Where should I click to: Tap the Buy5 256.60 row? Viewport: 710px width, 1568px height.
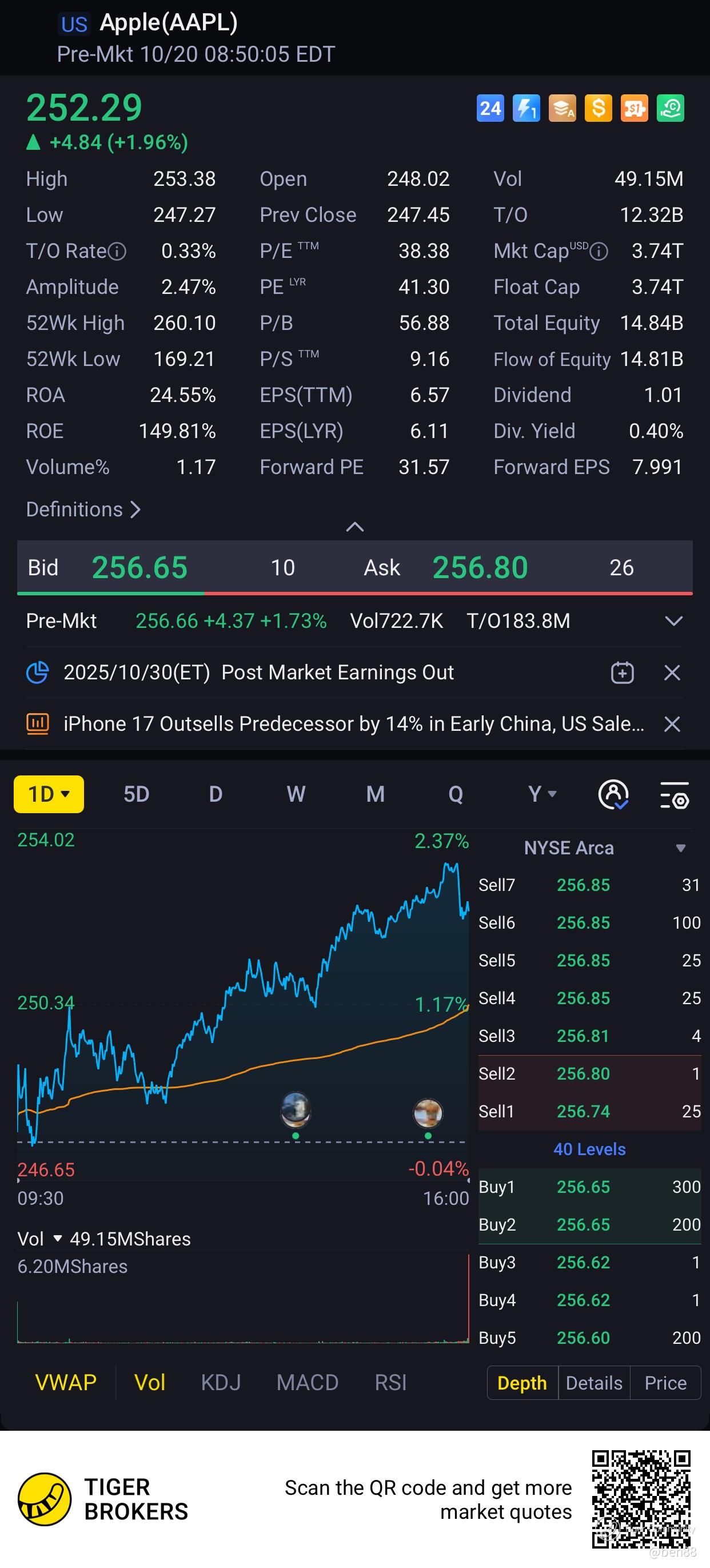pyautogui.click(x=589, y=1338)
